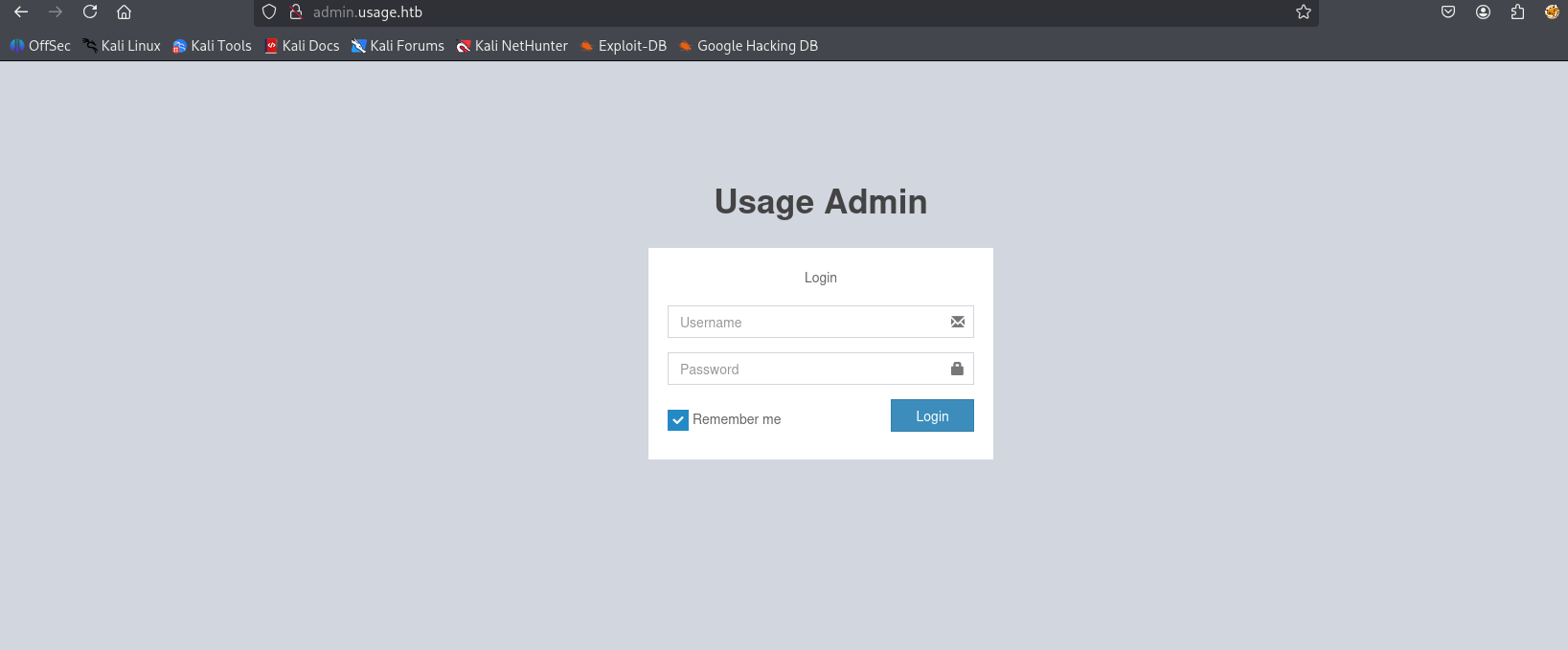Open the Kali Forums bookmark
The height and width of the screenshot is (650, 1568).
point(398,46)
